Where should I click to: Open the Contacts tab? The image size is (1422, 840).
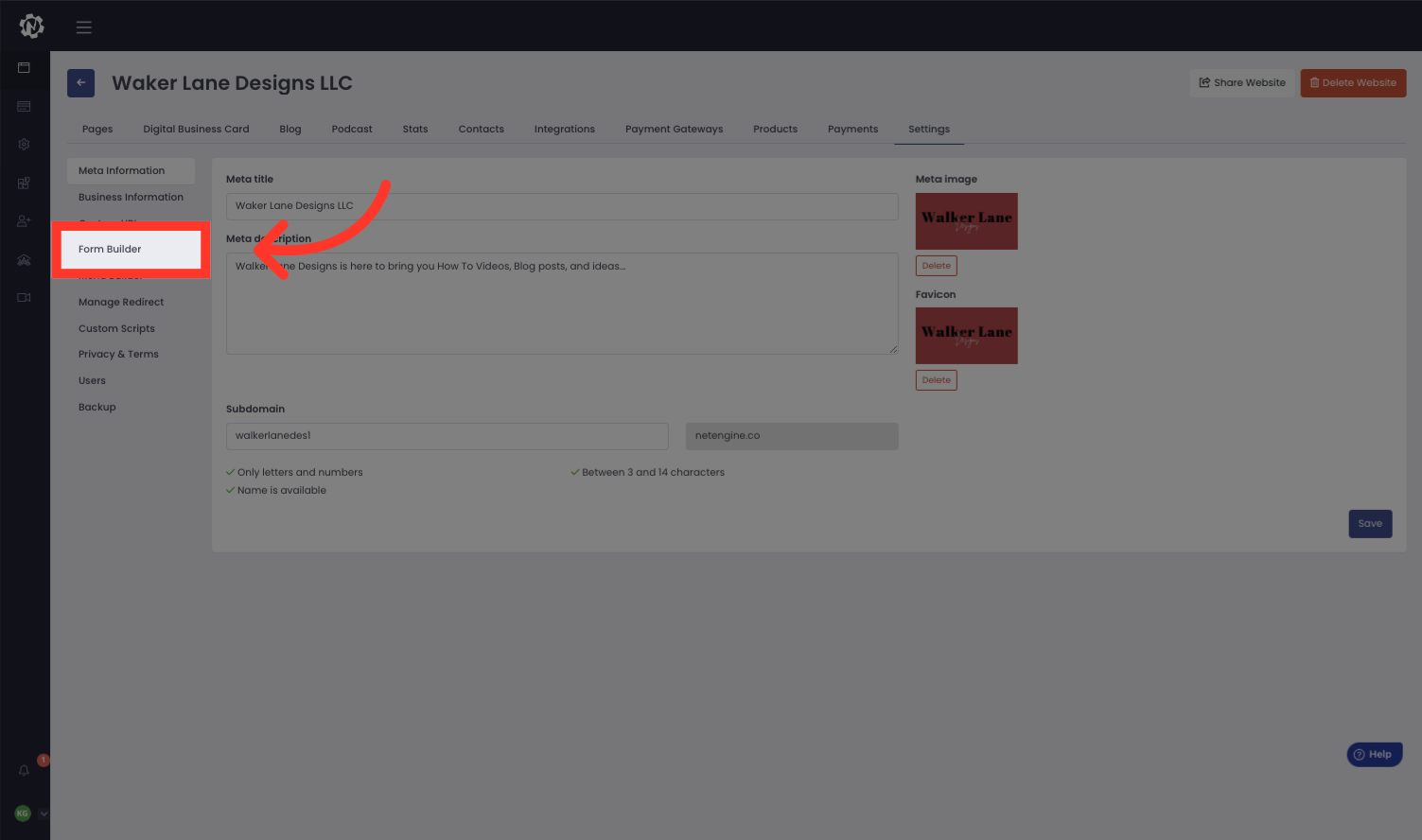[482, 130]
